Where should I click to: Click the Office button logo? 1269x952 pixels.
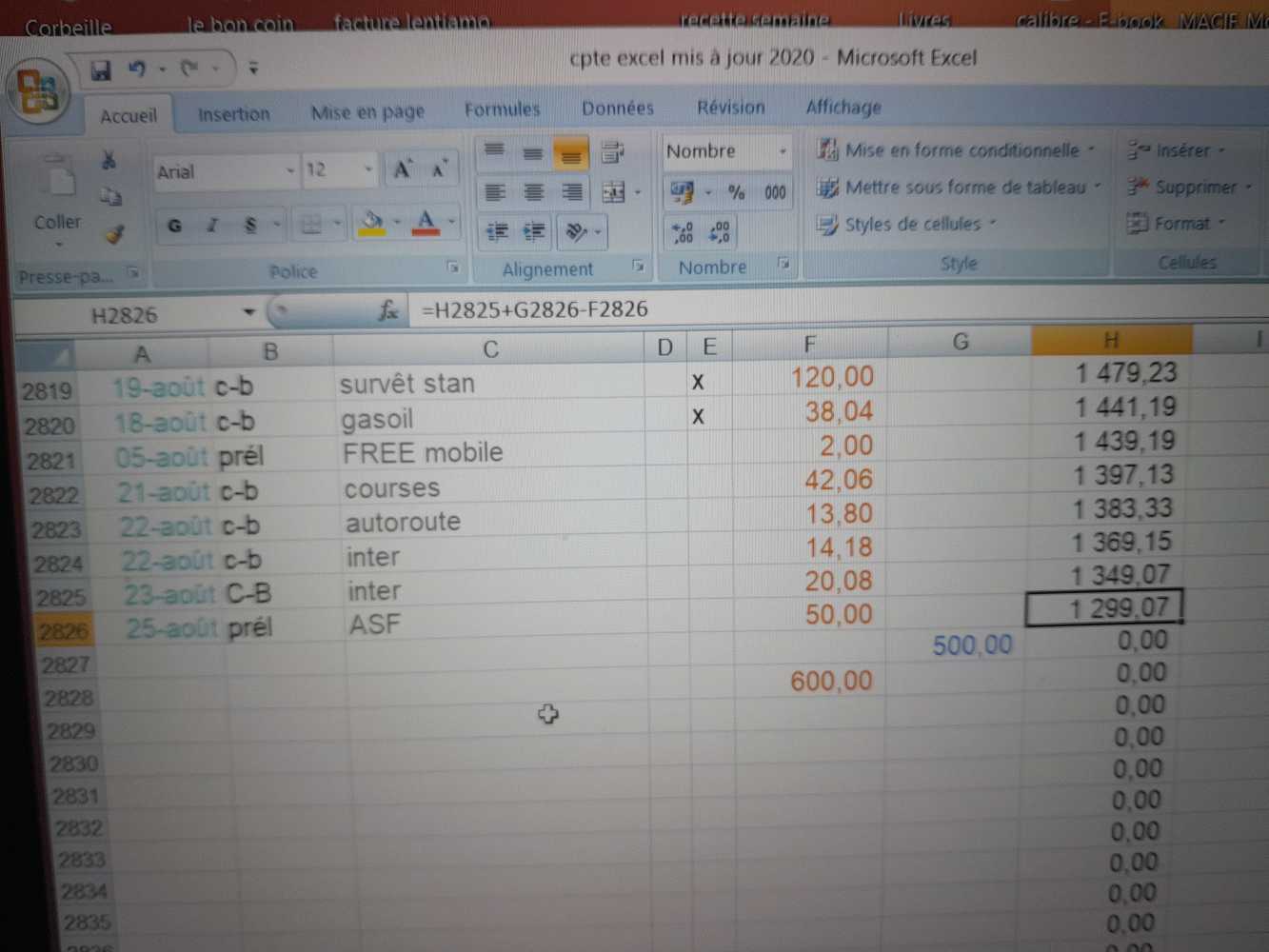click(x=39, y=93)
